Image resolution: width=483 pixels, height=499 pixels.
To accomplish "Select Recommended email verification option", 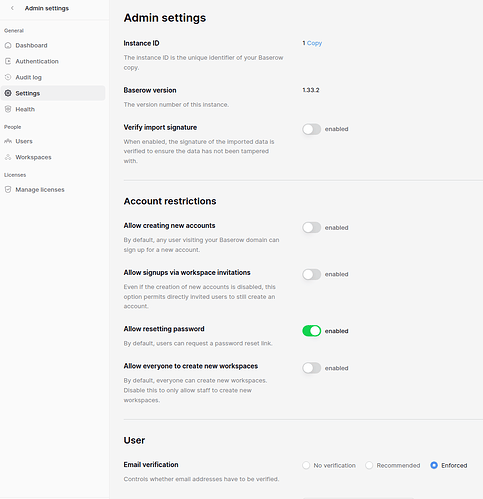I will click(x=369, y=465).
